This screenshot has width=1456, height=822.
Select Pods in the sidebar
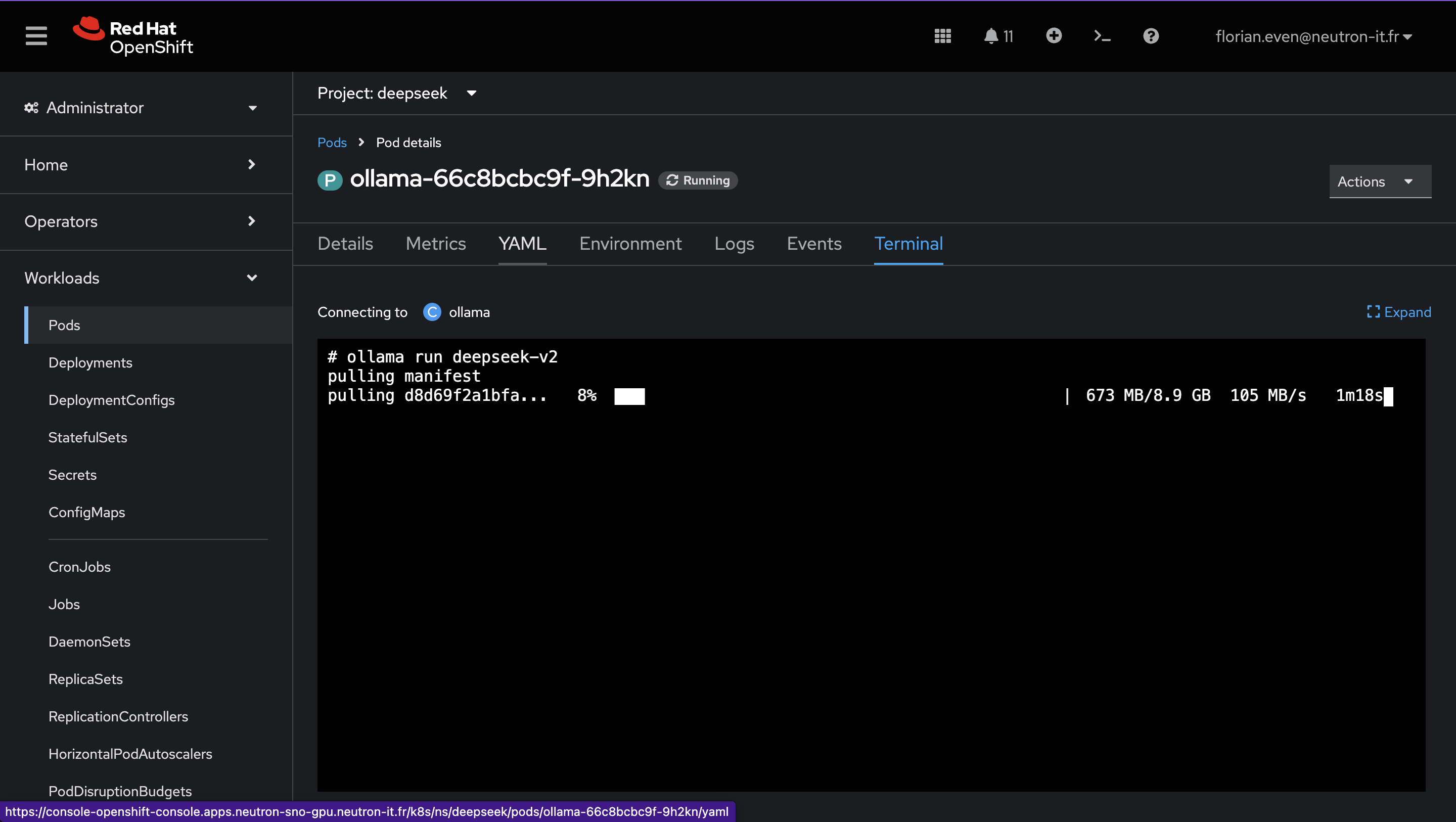click(x=159, y=325)
